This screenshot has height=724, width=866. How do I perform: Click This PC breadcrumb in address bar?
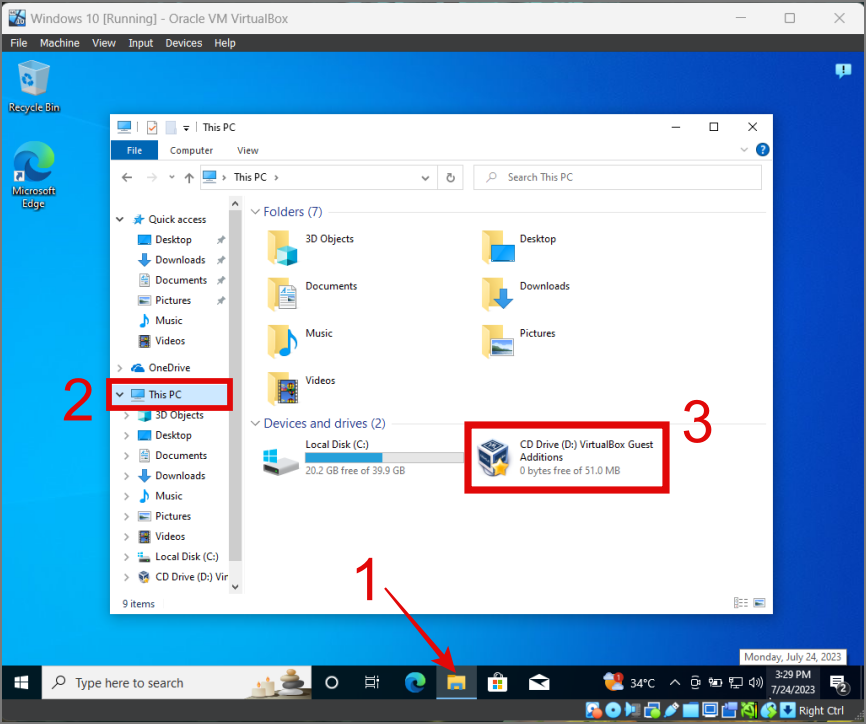point(250,177)
